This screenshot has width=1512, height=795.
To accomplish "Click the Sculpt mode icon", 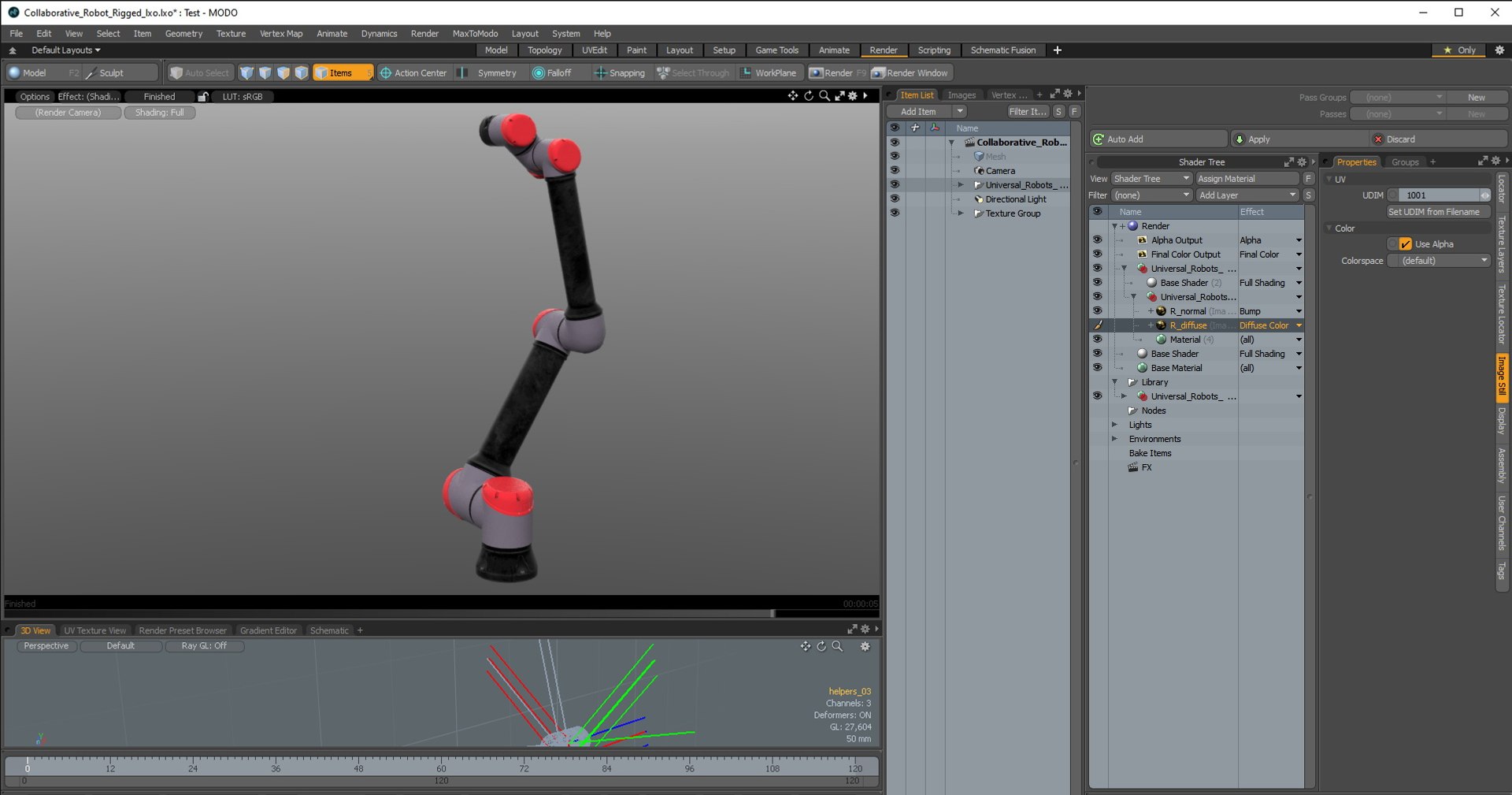I will [91, 72].
